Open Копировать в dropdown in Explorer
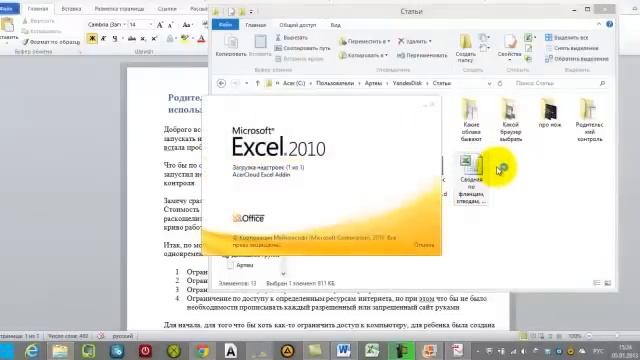The height and width of the screenshot is (360, 640). pyautogui.click(x=363, y=55)
